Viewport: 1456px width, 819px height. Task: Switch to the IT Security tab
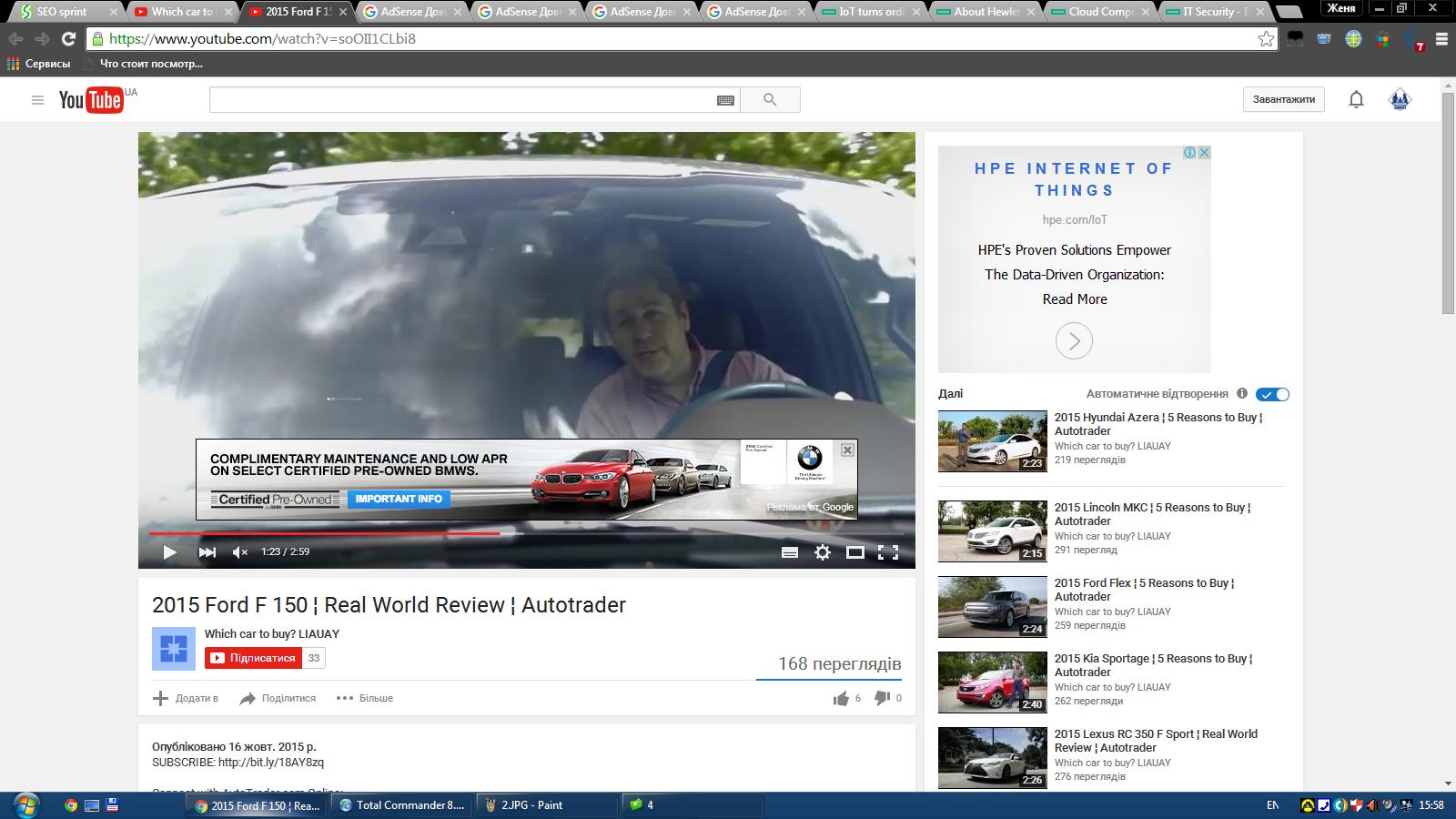tap(1216, 12)
